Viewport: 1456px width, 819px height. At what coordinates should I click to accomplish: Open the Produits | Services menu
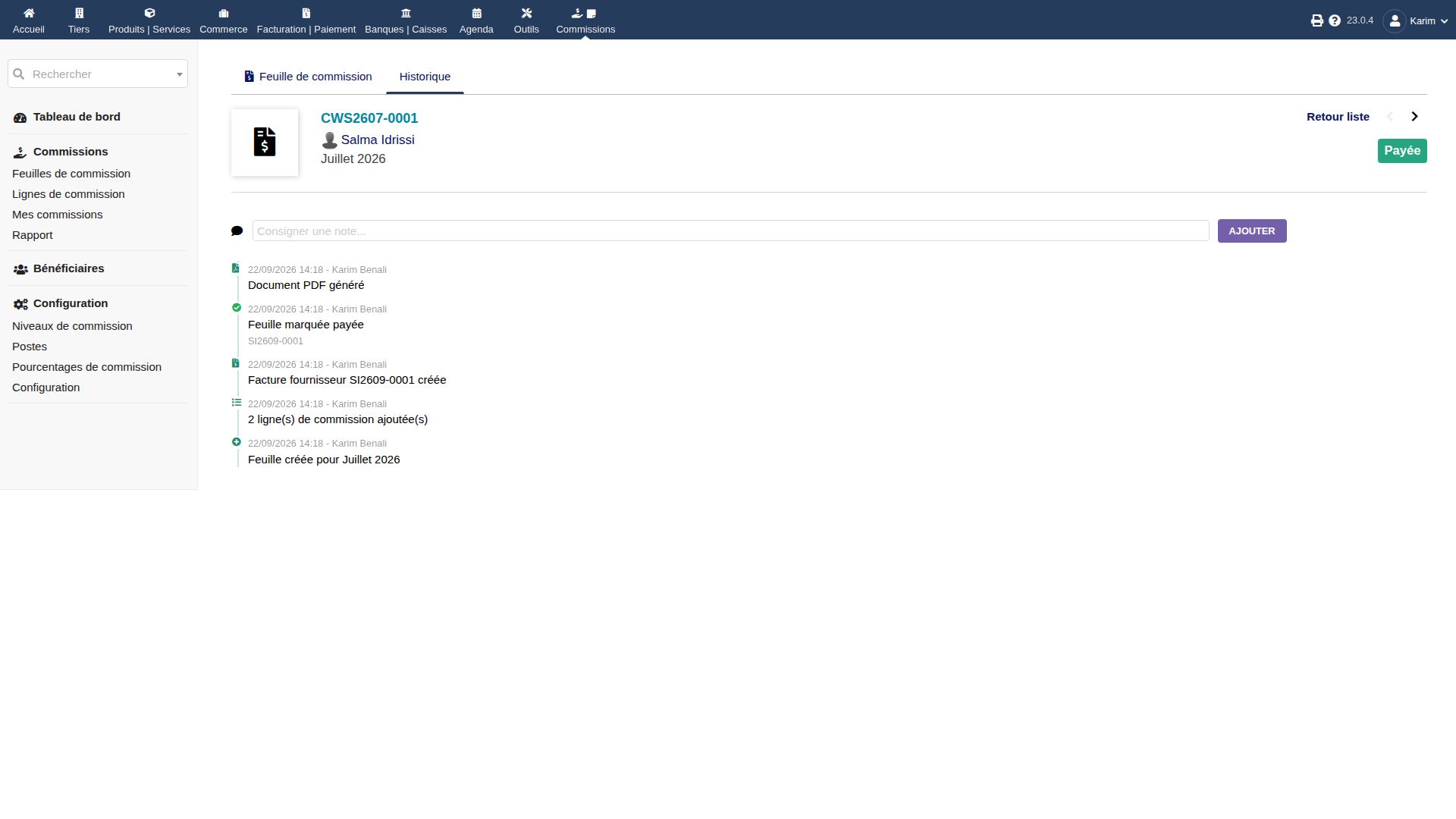point(149,20)
